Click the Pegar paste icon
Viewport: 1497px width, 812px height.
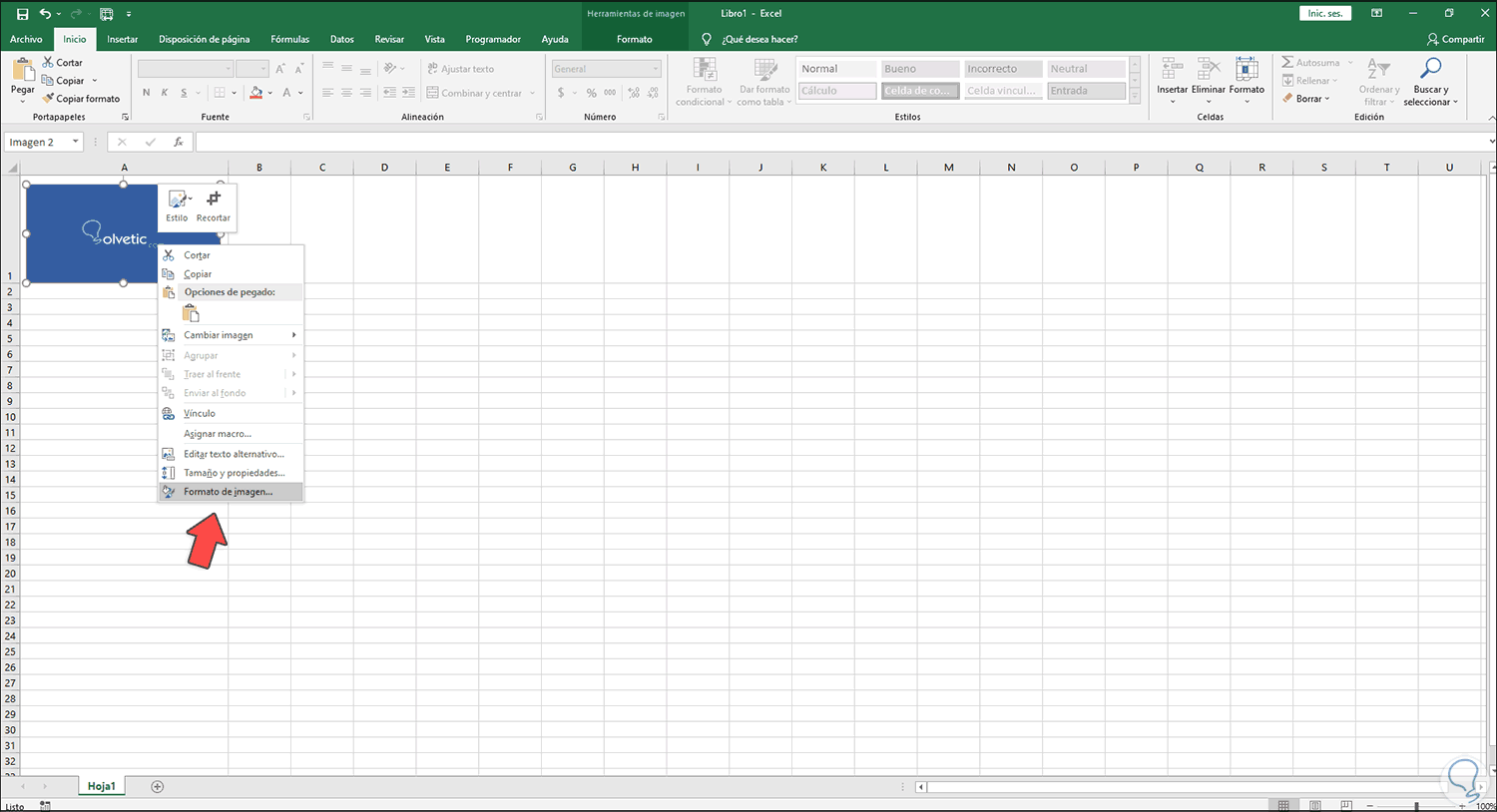click(23, 70)
